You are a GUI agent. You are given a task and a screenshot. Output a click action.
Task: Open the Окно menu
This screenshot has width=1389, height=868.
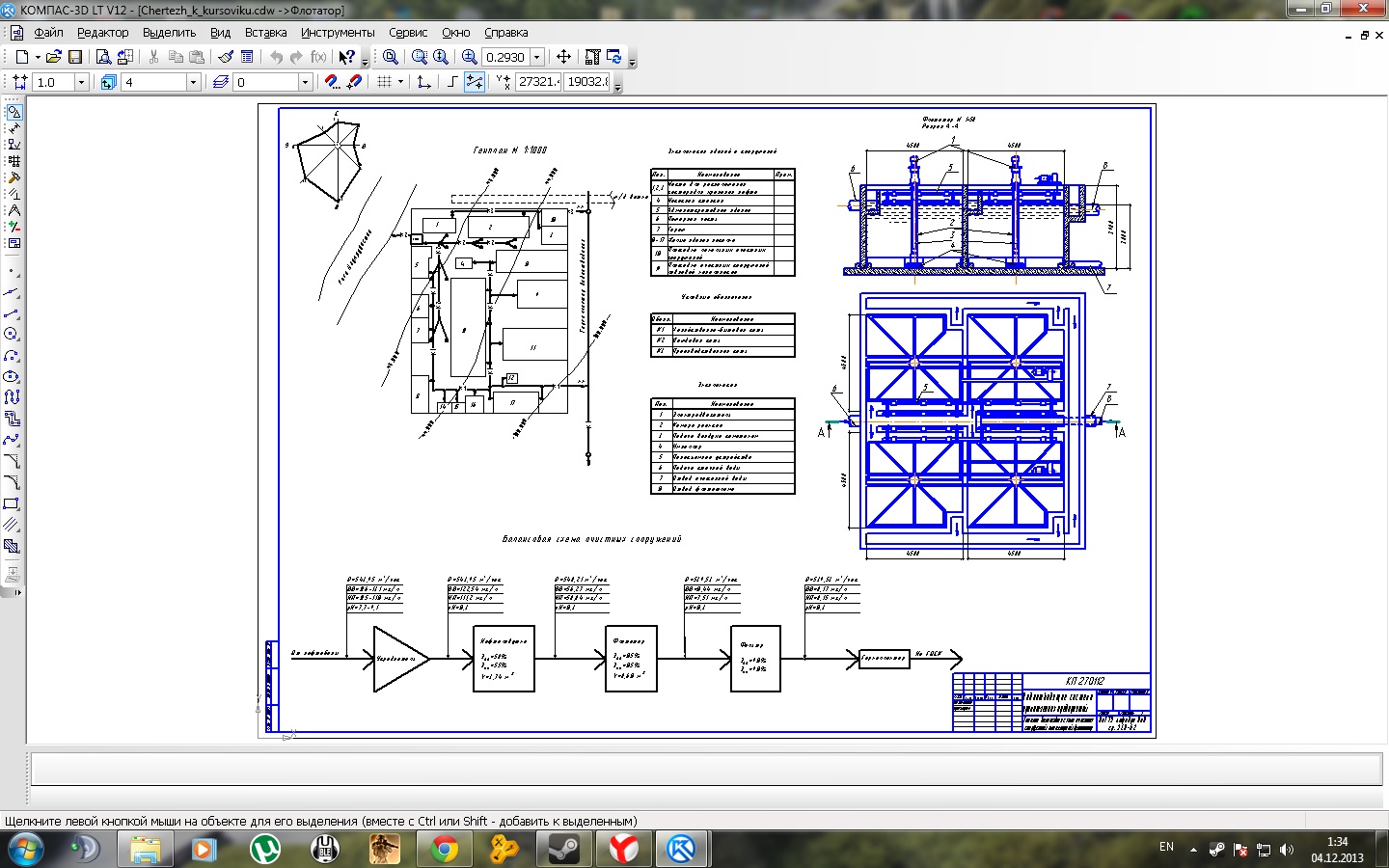[x=456, y=33]
